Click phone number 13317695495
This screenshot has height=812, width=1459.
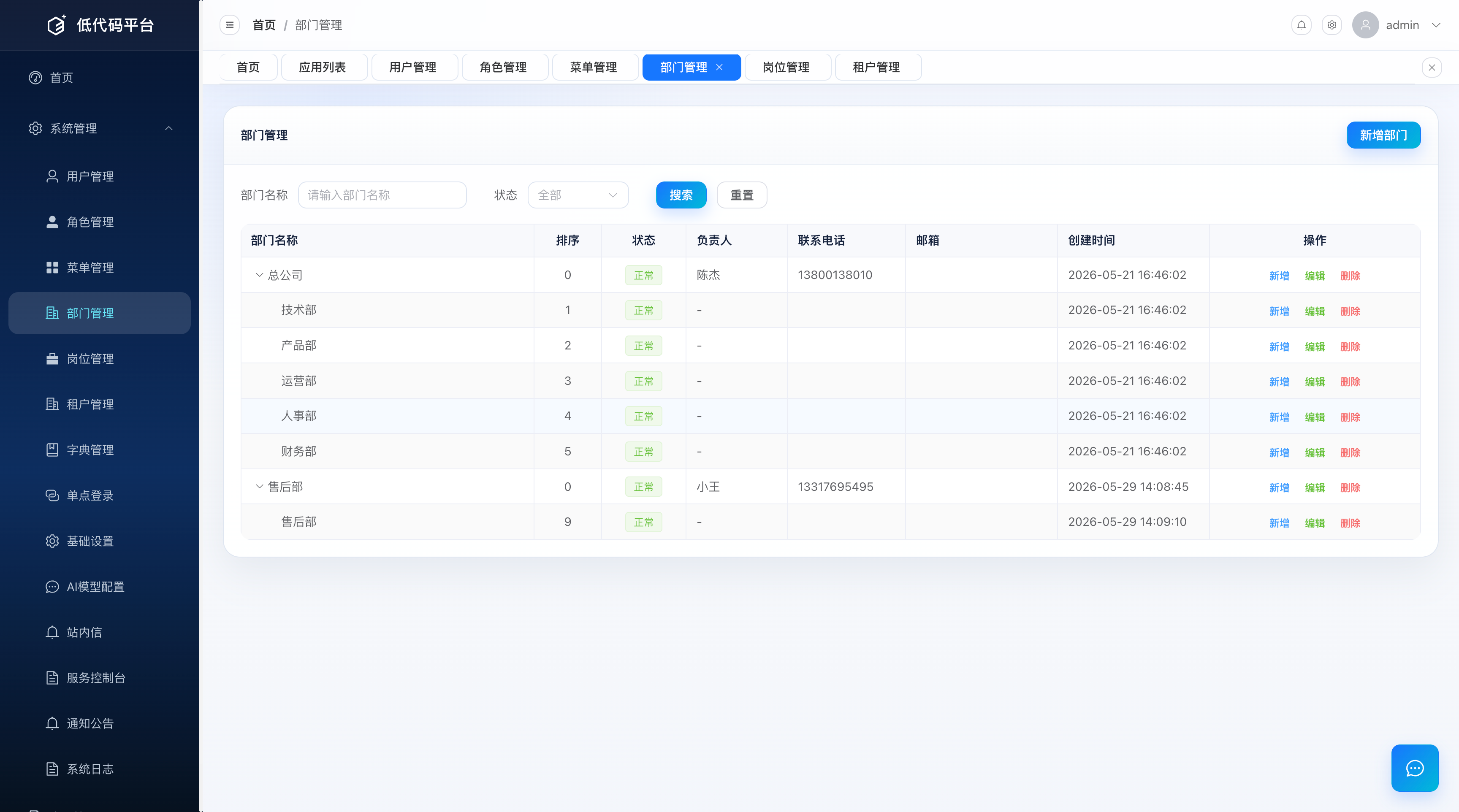click(x=835, y=487)
